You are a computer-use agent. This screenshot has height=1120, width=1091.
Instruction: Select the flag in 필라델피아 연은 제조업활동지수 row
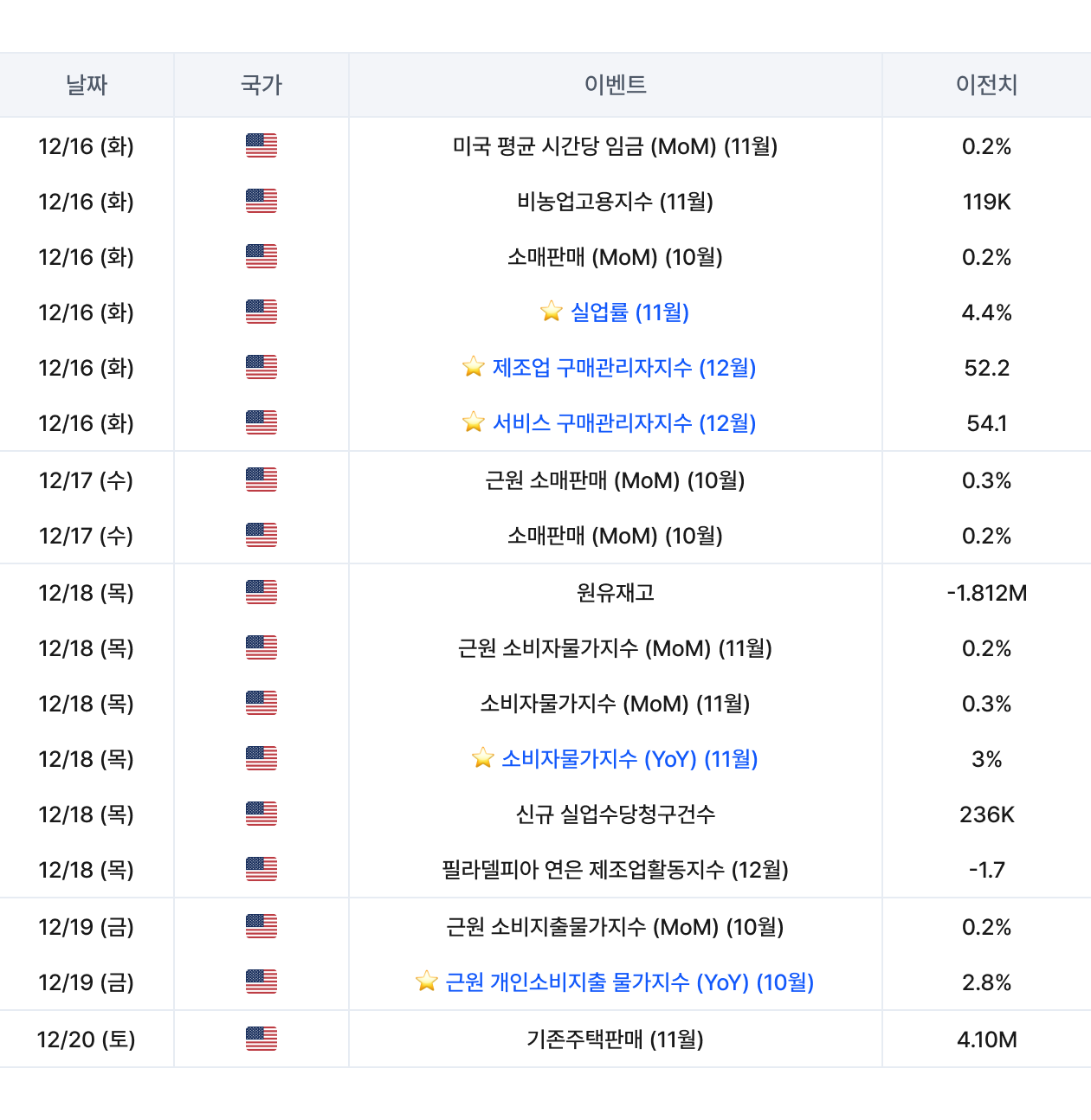tap(261, 869)
